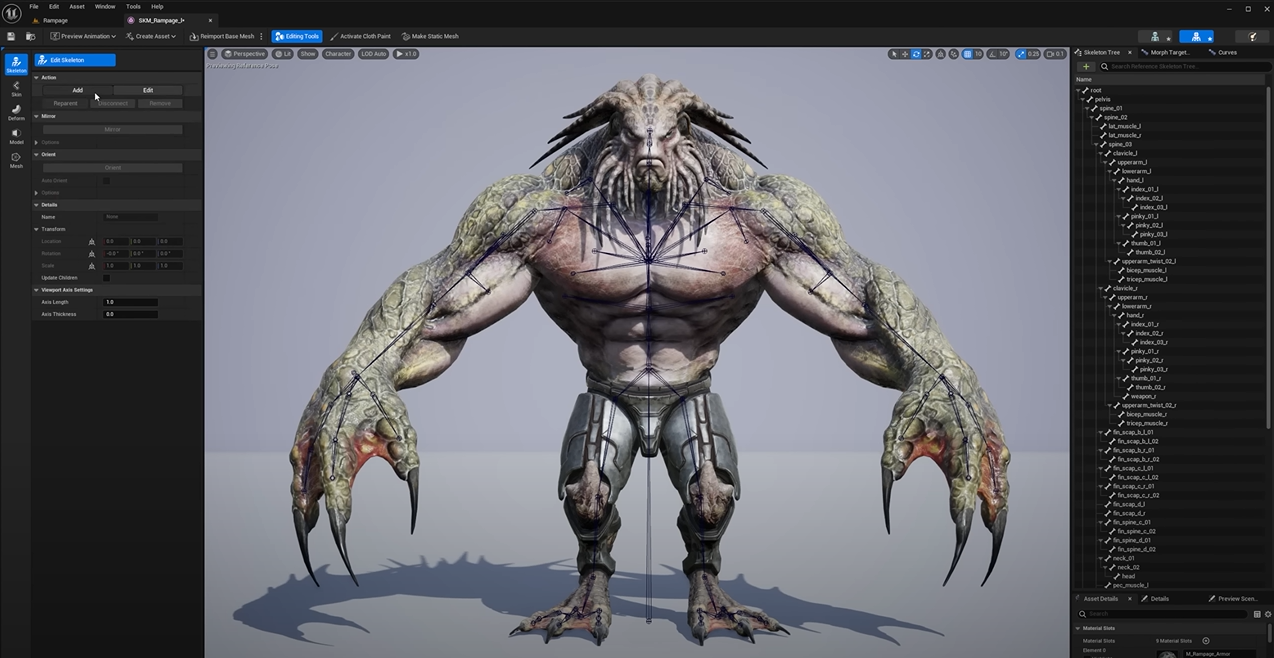Open the Physics asset editor icon
The image size is (1274, 658).
[1252, 37]
